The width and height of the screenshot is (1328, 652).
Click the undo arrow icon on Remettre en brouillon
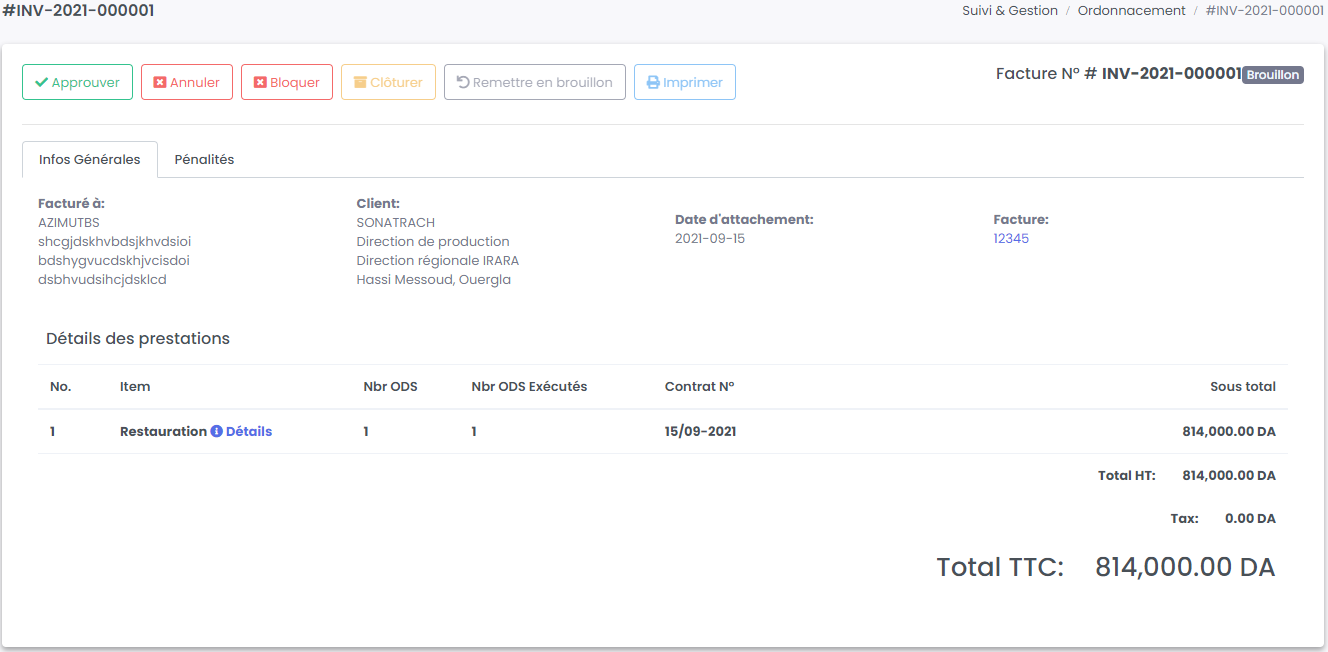point(463,83)
